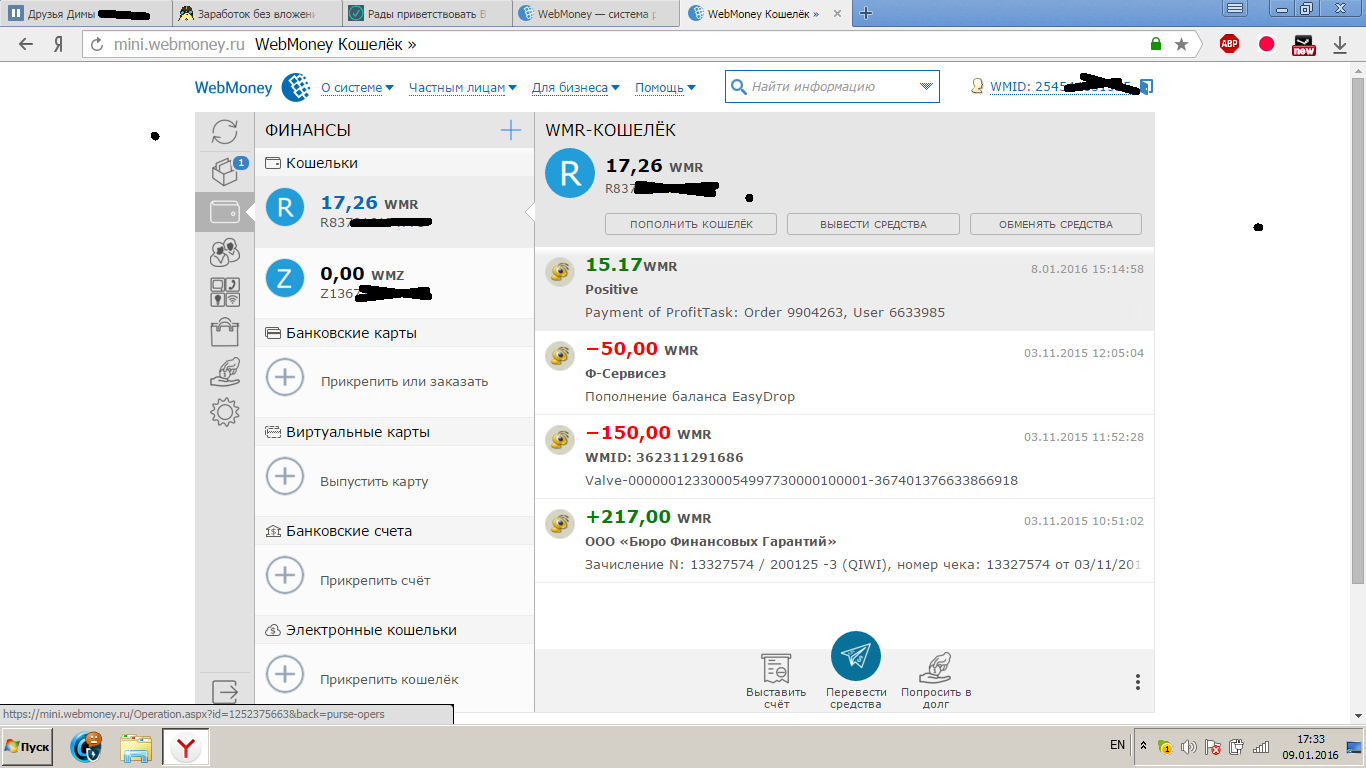Click the plus circle for Выпустить карту
The image size is (1366, 768).
(285, 476)
